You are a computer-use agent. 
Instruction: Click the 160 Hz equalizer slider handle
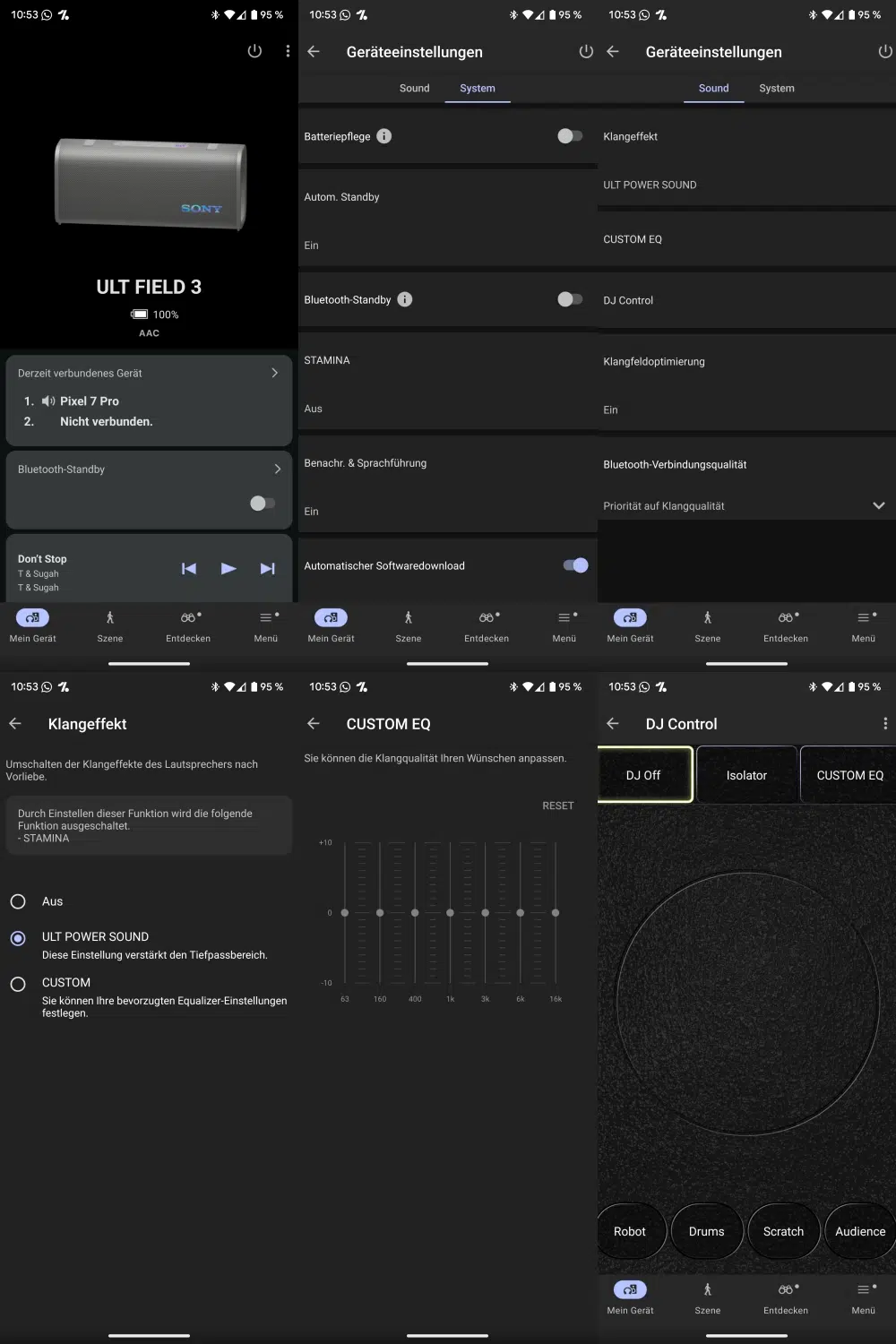pyautogui.click(x=380, y=912)
